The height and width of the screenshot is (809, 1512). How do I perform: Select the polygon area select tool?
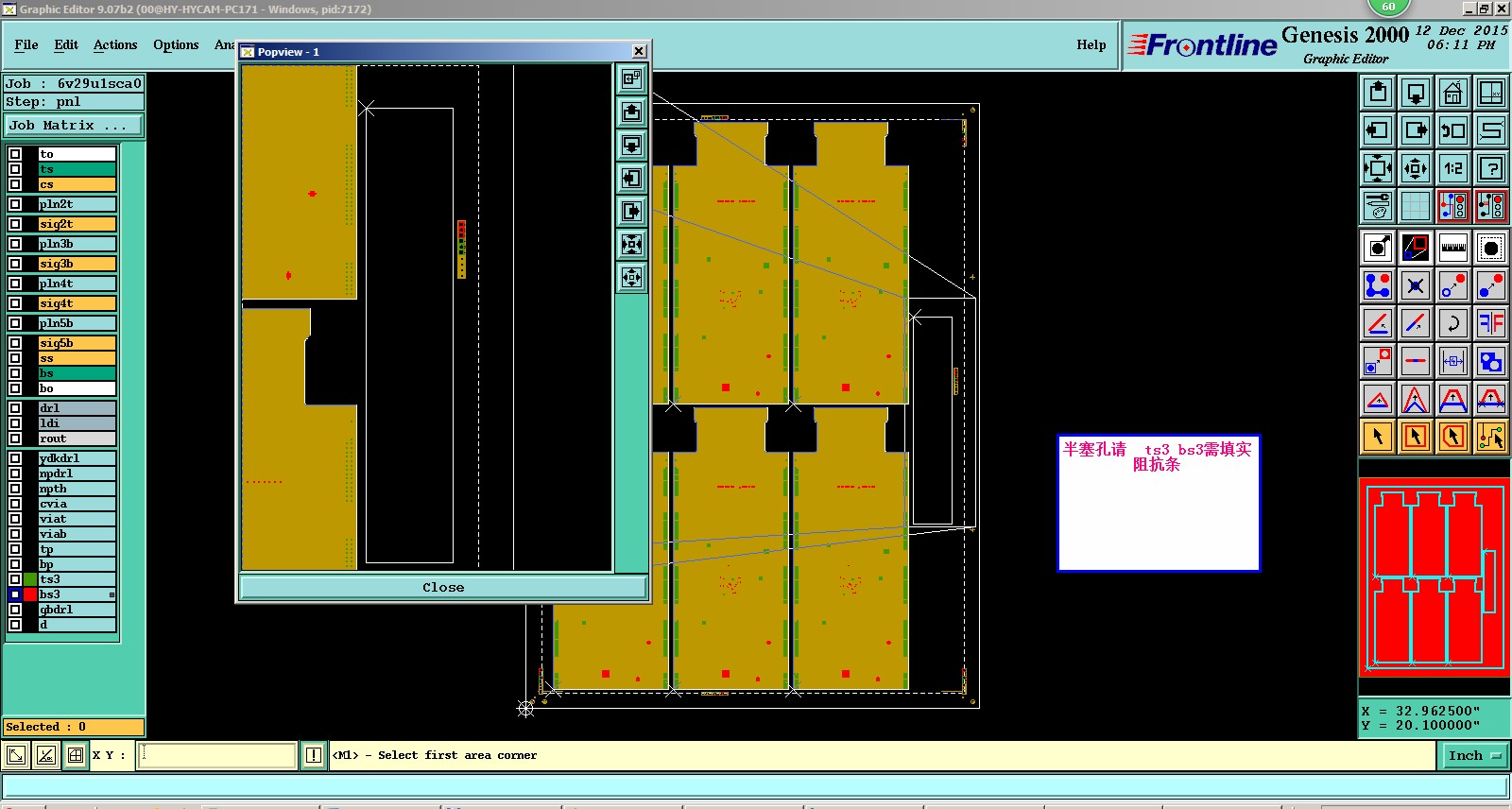pos(1453,437)
